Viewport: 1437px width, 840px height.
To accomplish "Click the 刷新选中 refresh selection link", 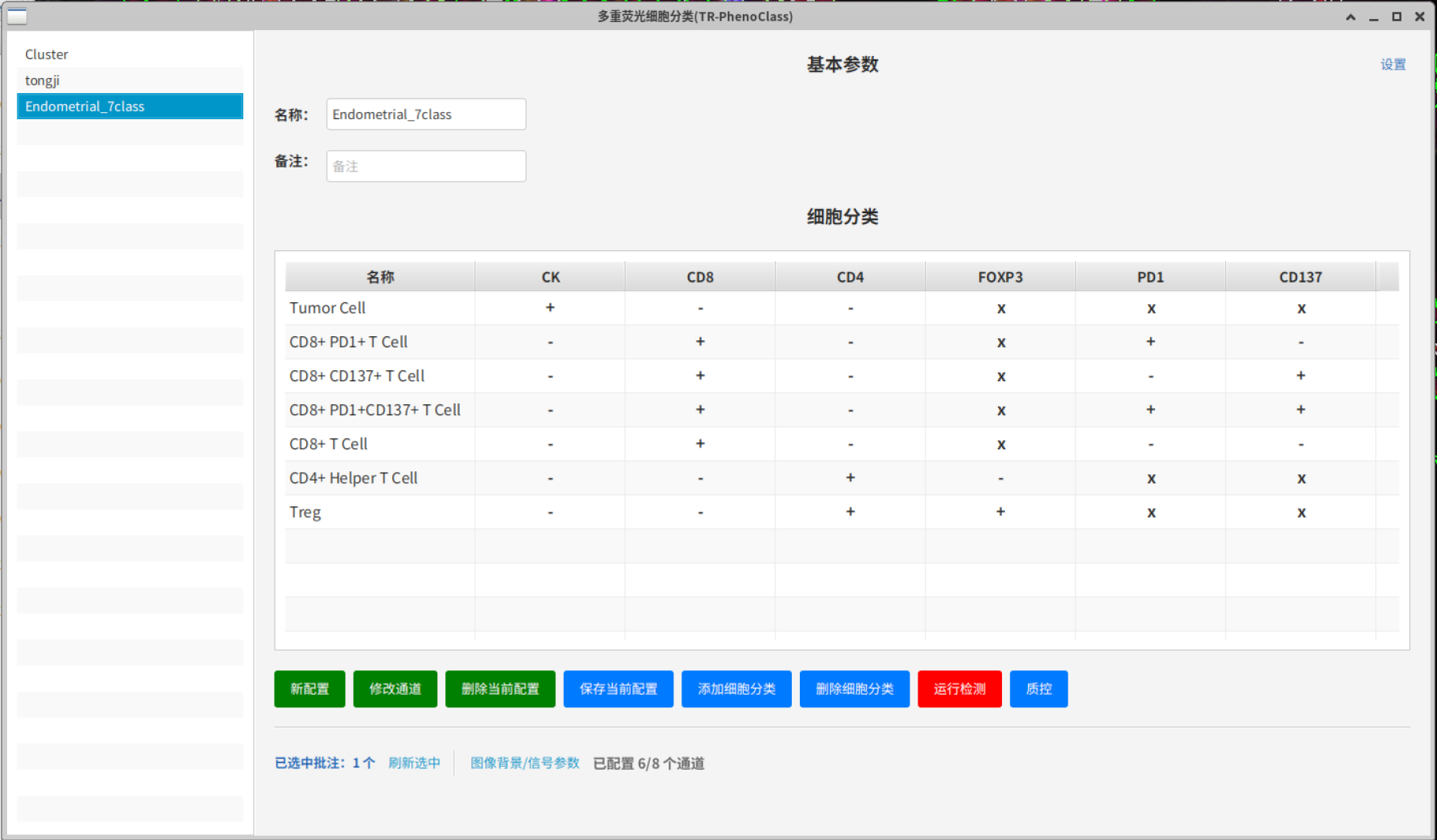I will click(x=415, y=763).
